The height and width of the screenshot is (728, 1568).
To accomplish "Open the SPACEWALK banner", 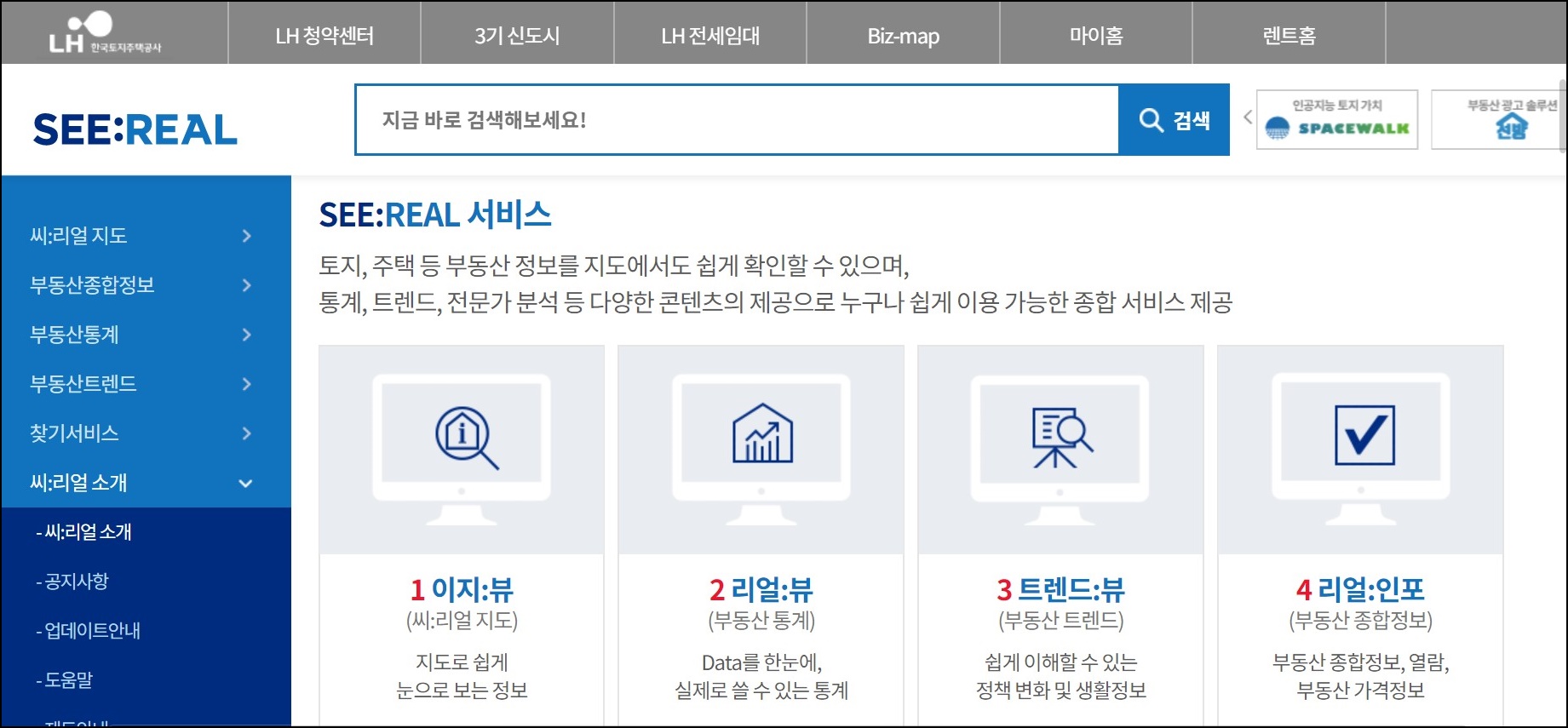I will 1337,120.
